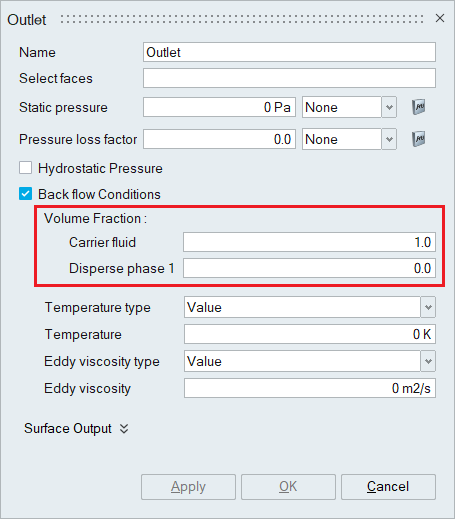The height and width of the screenshot is (519, 455).
Task: Click the OK button
Action: [288, 487]
